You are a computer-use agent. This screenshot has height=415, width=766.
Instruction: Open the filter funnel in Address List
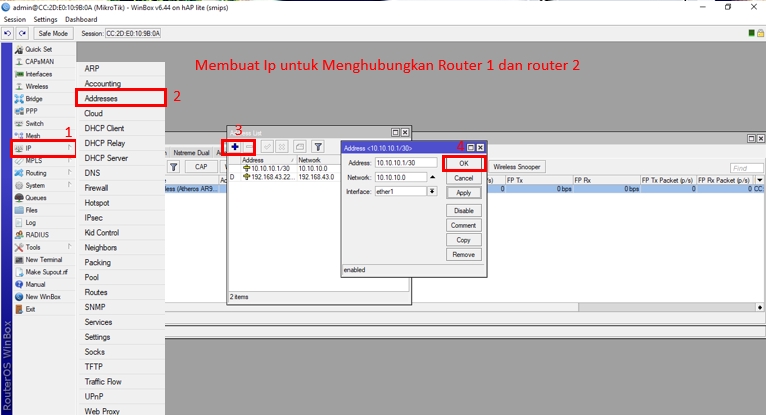(318, 146)
